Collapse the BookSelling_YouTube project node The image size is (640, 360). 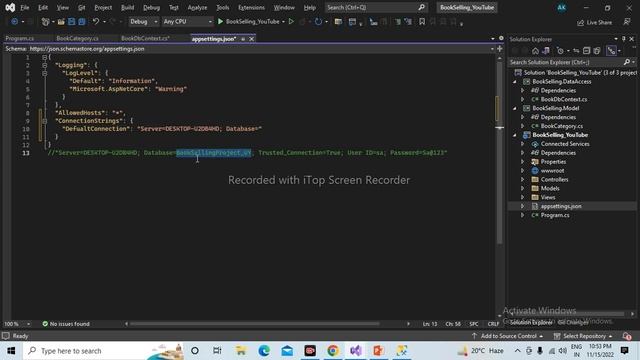[x=515, y=135]
